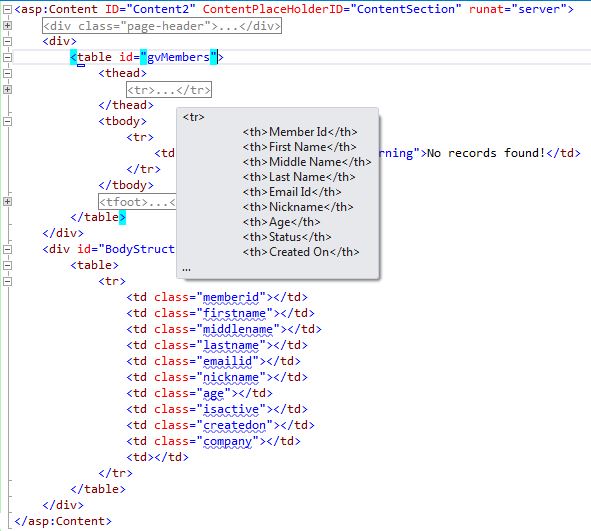Click Status header in tooltip

point(287,237)
